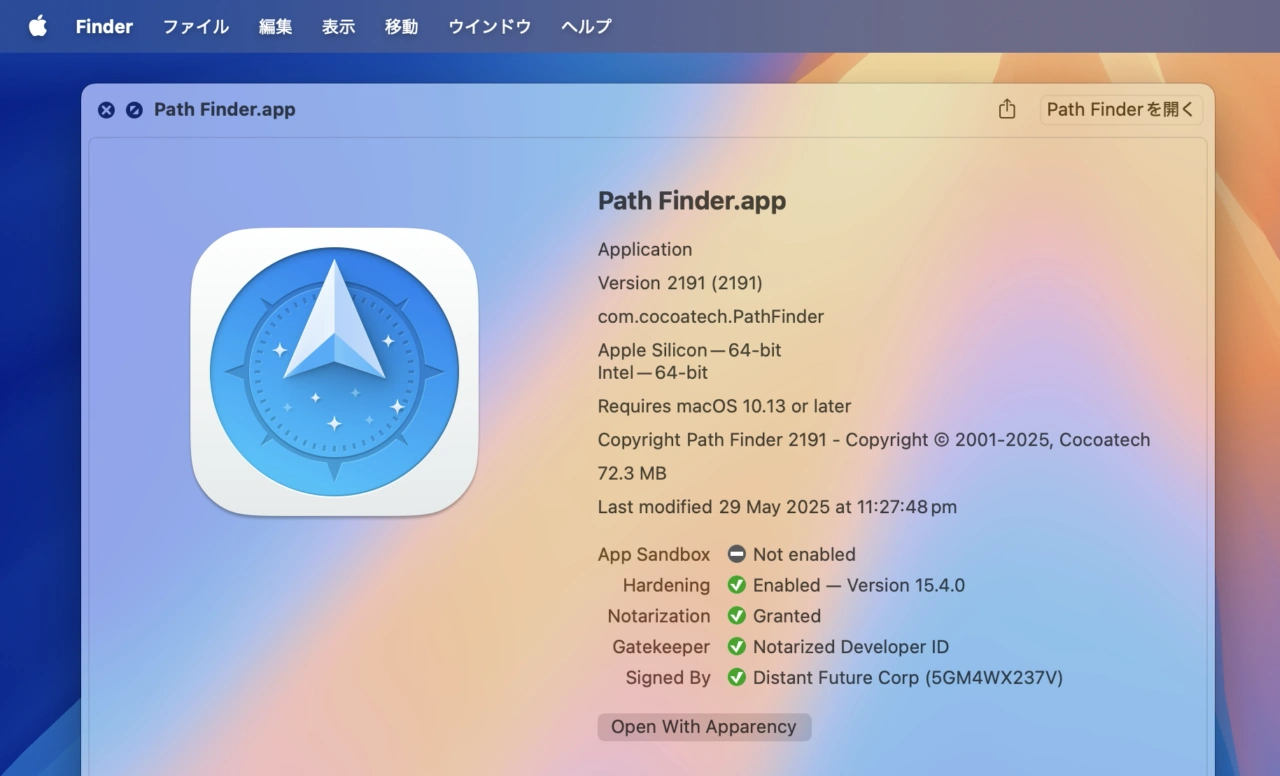The width and height of the screenshot is (1280, 776).
Task: Open the Apple logo menu
Action: (x=38, y=26)
